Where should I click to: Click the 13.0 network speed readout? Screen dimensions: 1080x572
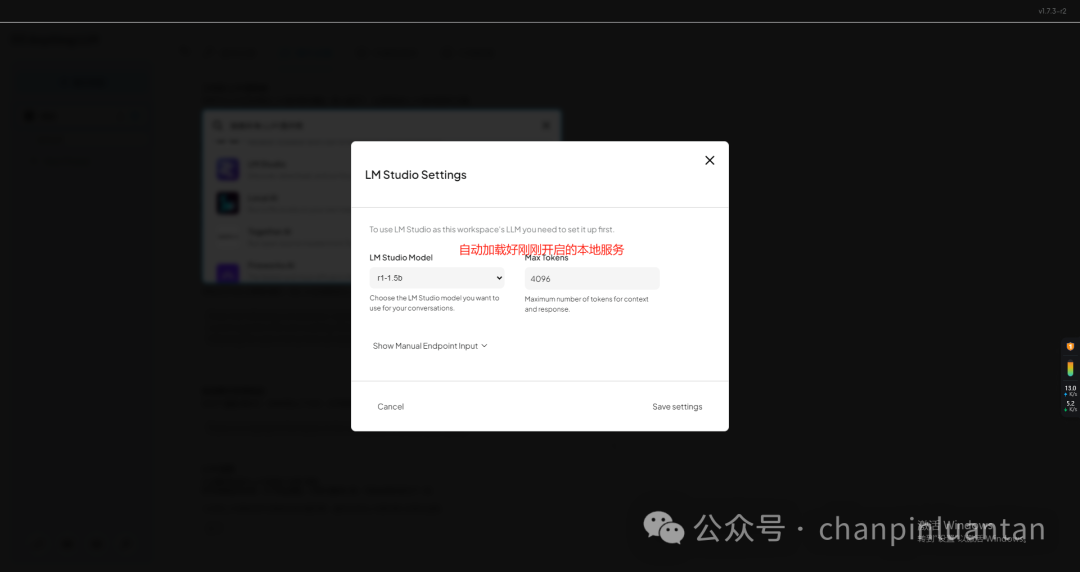coord(1070,391)
